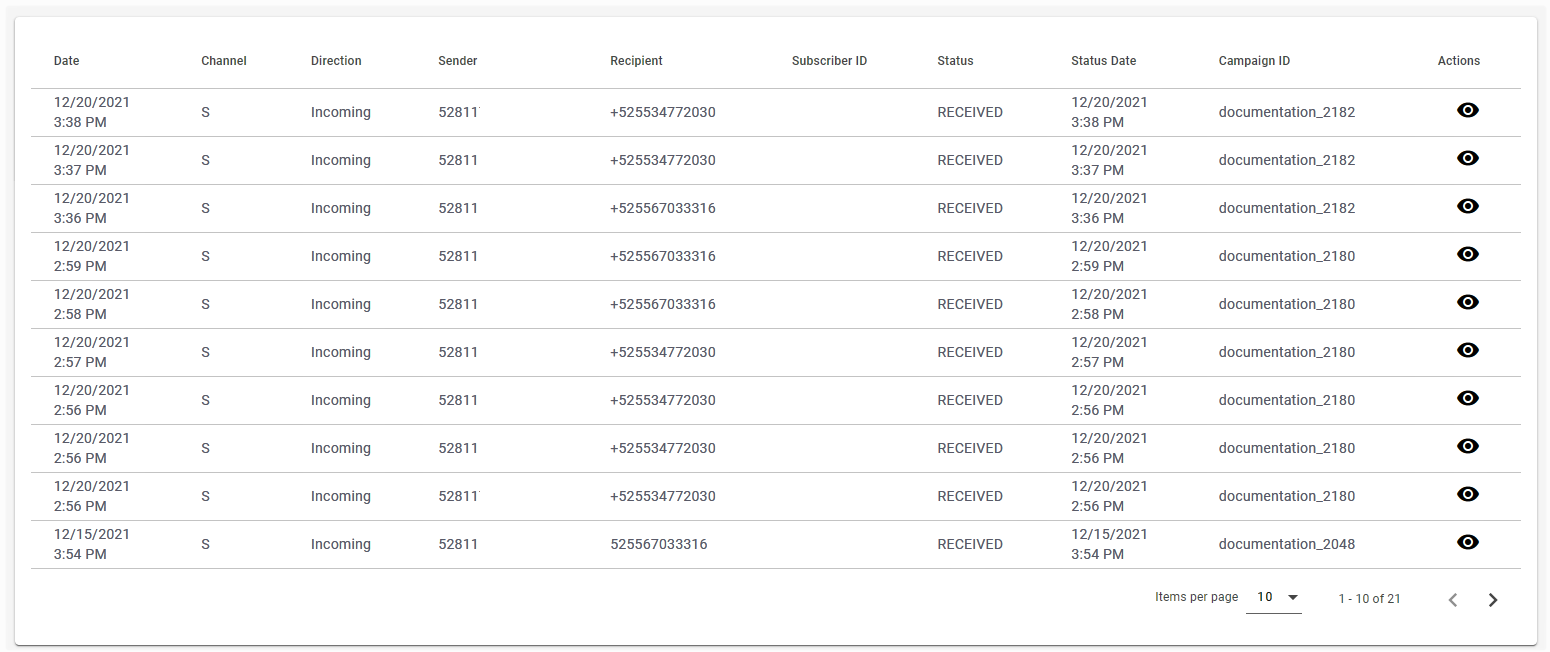Select Date cell '12/20/2021 3:37 PM'
Screen dimensions: 1550x652
click(92, 160)
